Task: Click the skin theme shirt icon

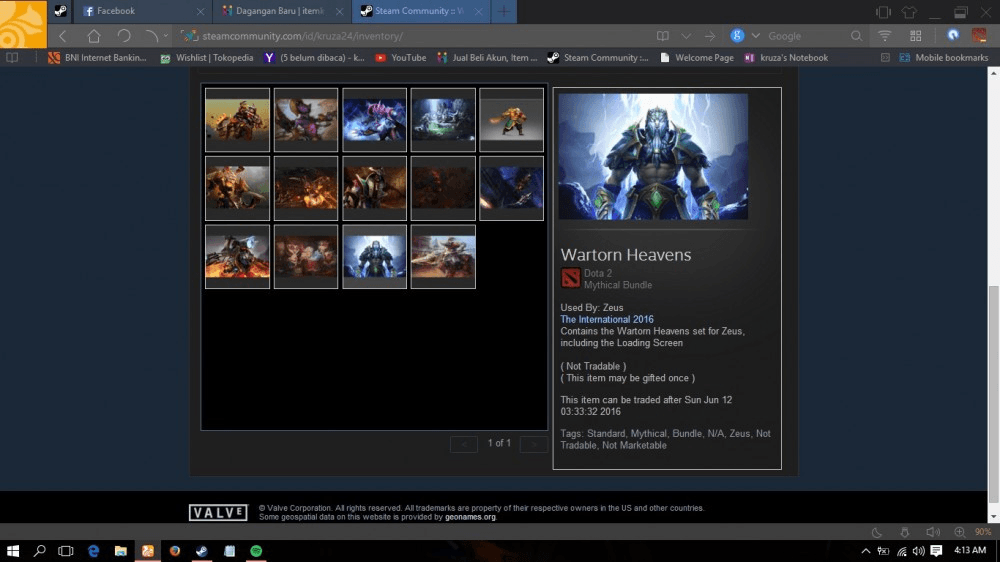Action: click(909, 11)
